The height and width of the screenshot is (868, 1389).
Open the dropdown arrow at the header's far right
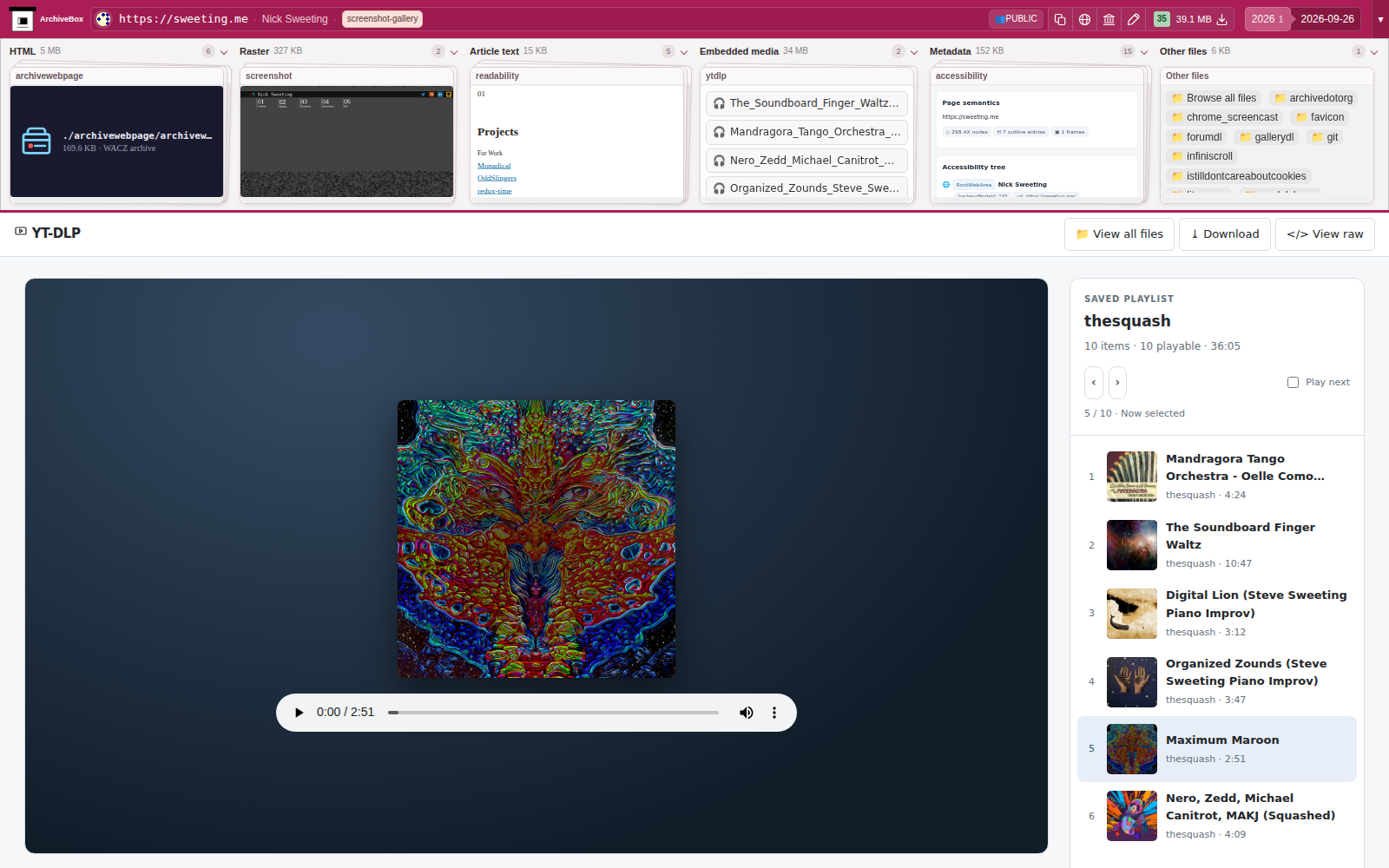point(1380,19)
